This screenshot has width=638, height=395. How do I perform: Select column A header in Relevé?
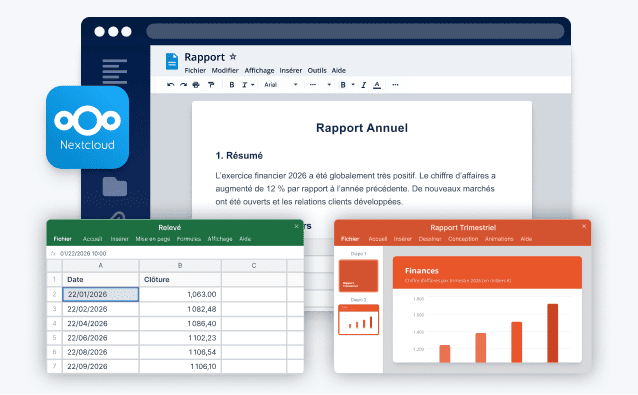101,266
